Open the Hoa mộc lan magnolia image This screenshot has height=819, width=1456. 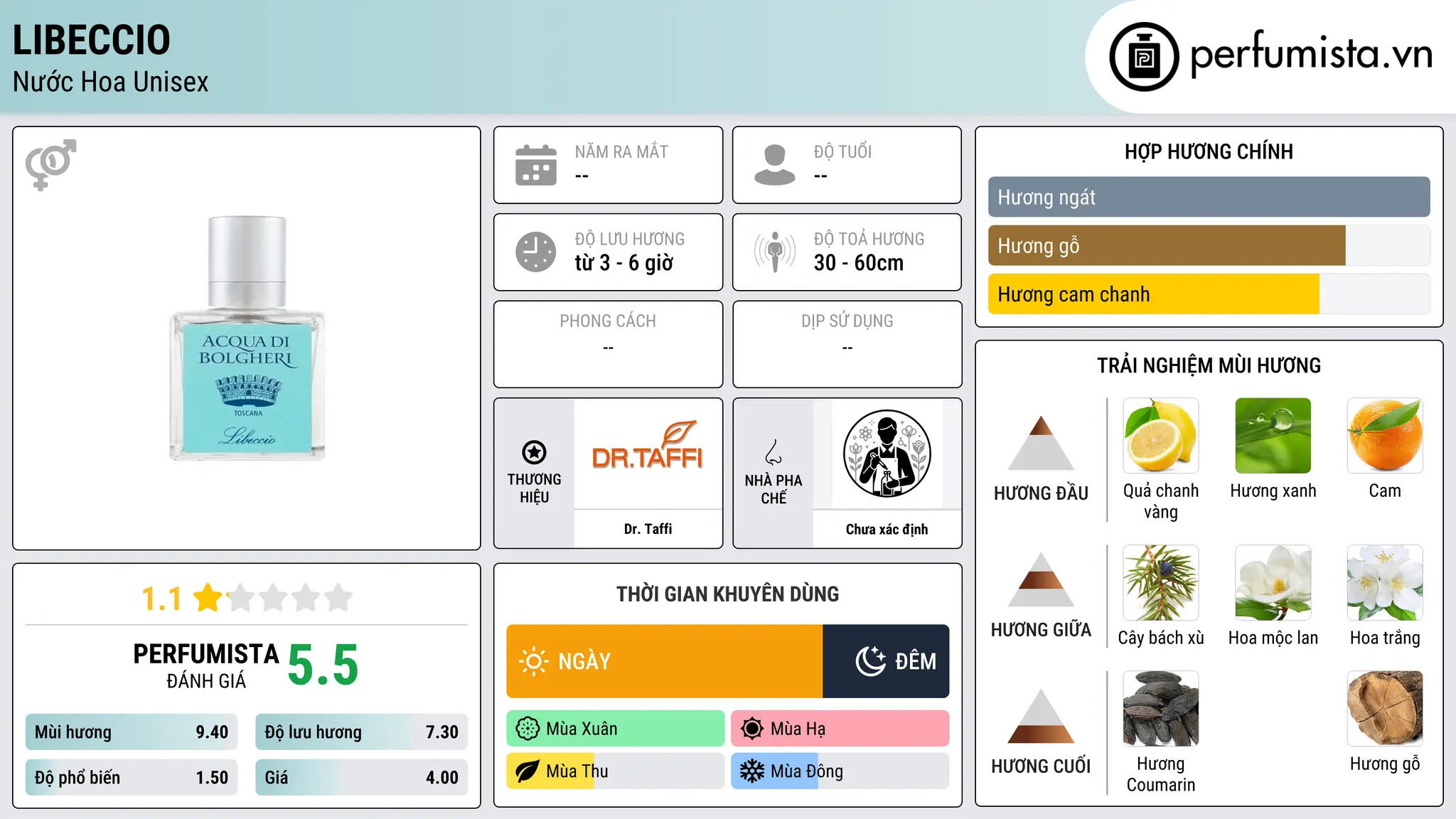pos(1273,583)
